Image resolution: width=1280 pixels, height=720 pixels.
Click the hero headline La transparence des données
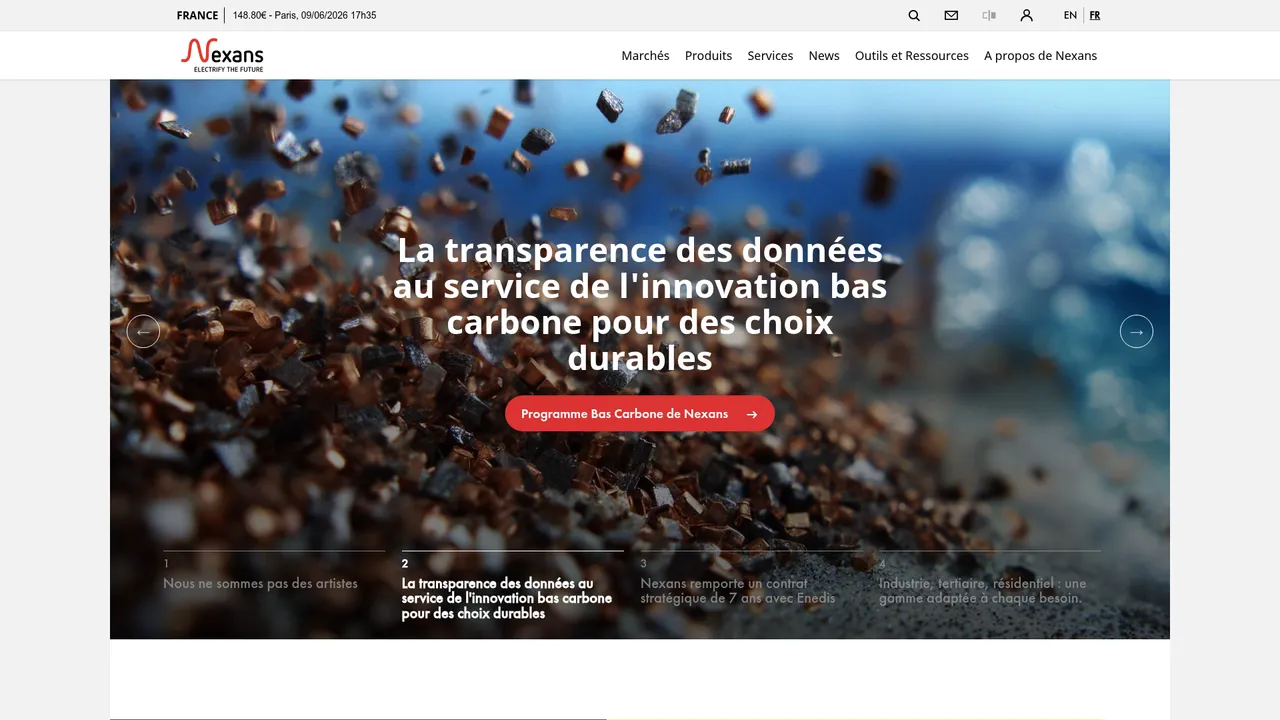point(640,304)
